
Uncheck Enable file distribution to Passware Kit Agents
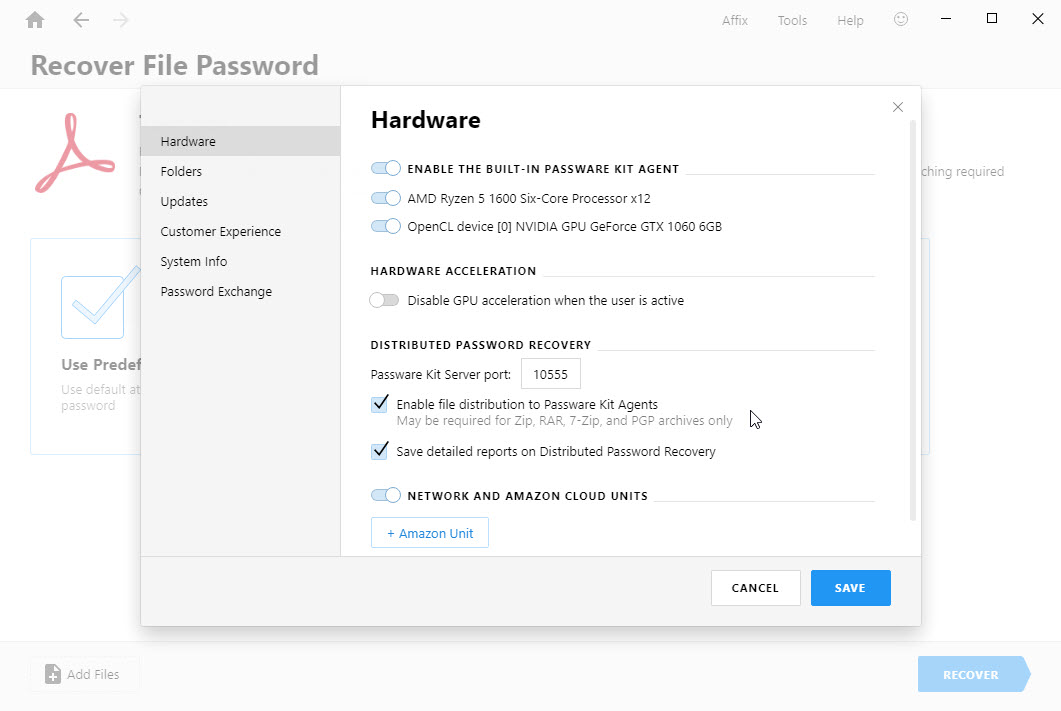[380, 405]
